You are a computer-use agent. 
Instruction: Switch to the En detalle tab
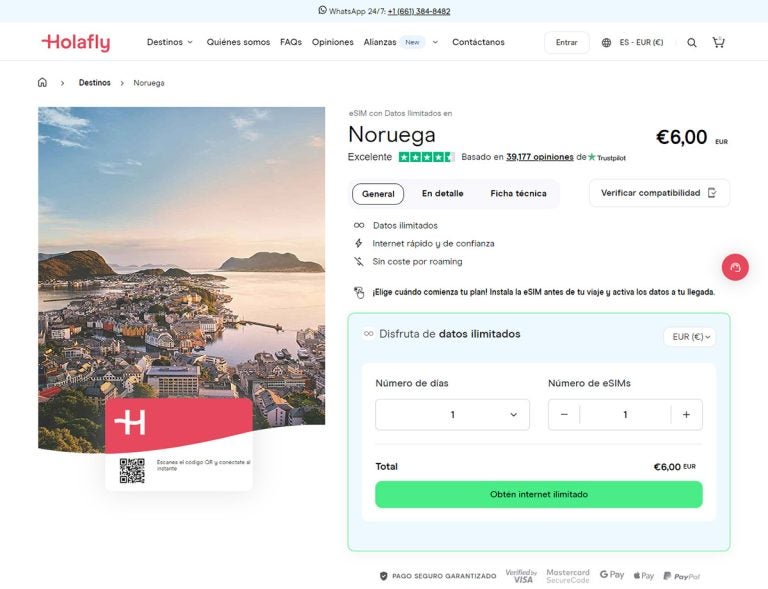(x=442, y=194)
